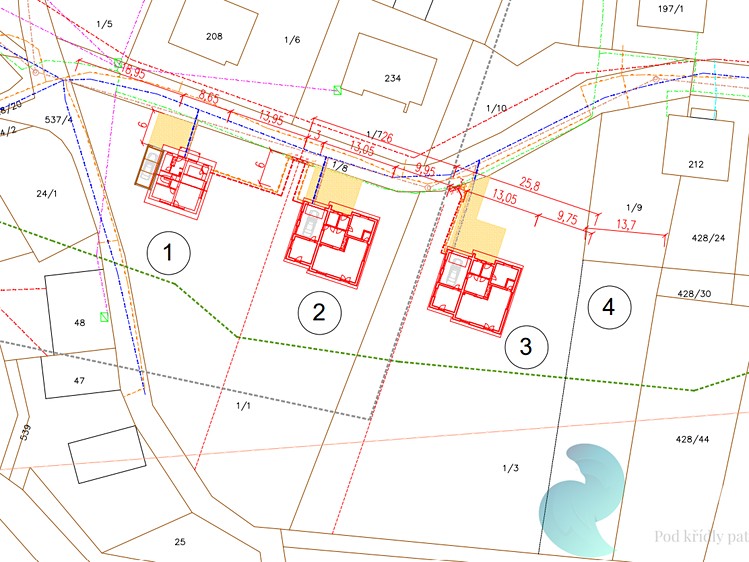Click the house floor plan on plot 3
This screenshot has width=749, height=562.
click(x=475, y=292)
